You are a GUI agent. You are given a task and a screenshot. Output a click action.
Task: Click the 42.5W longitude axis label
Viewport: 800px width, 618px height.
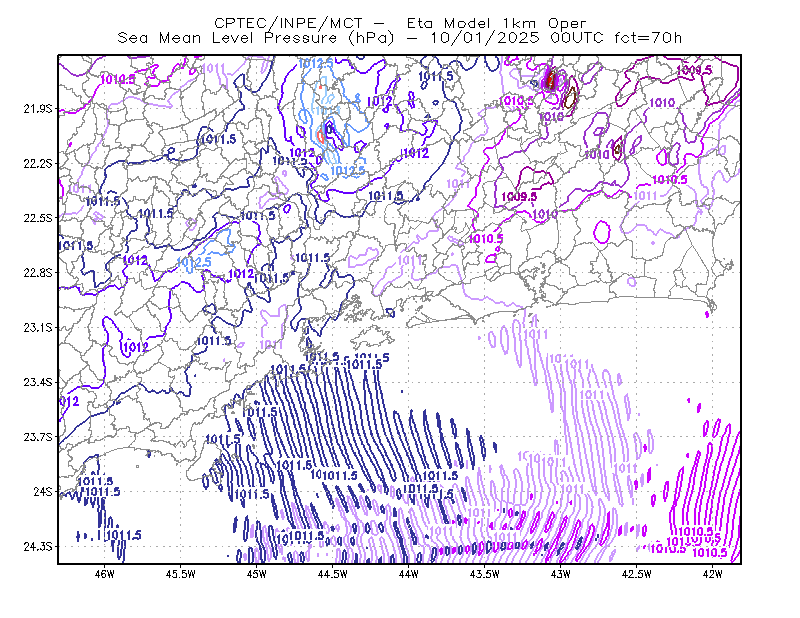pyautogui.click(x=637, y=574)
